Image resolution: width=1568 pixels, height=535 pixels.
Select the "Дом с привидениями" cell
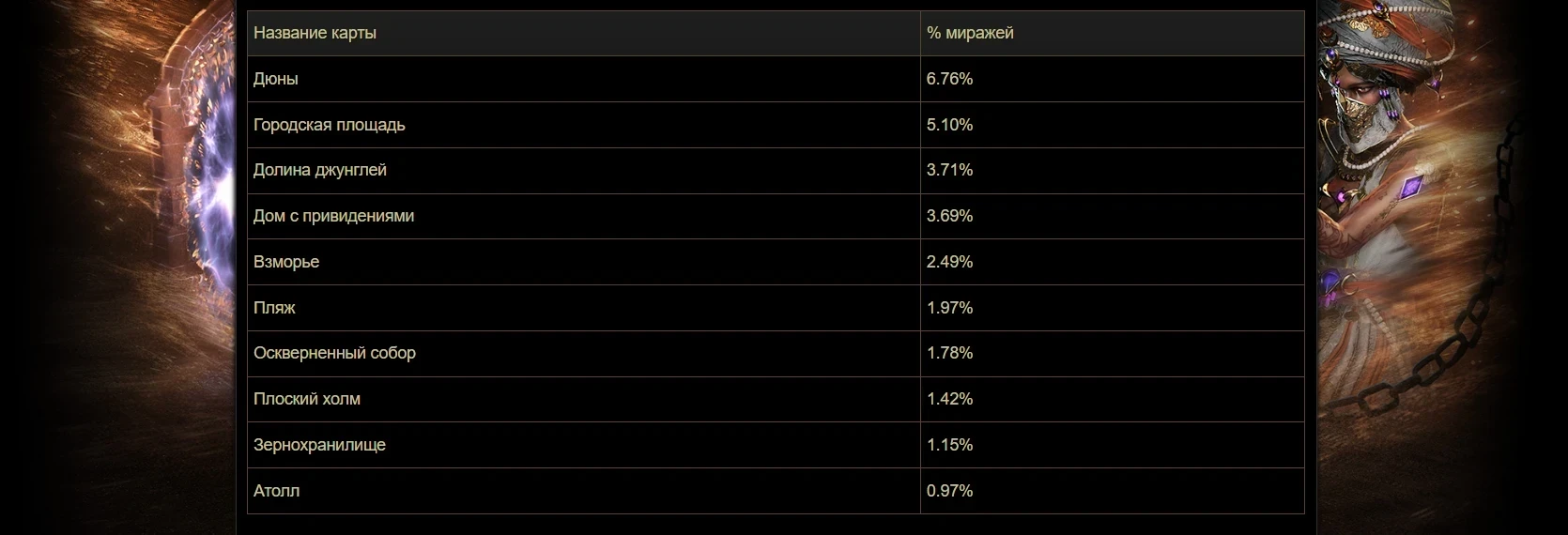pos(333,216)
